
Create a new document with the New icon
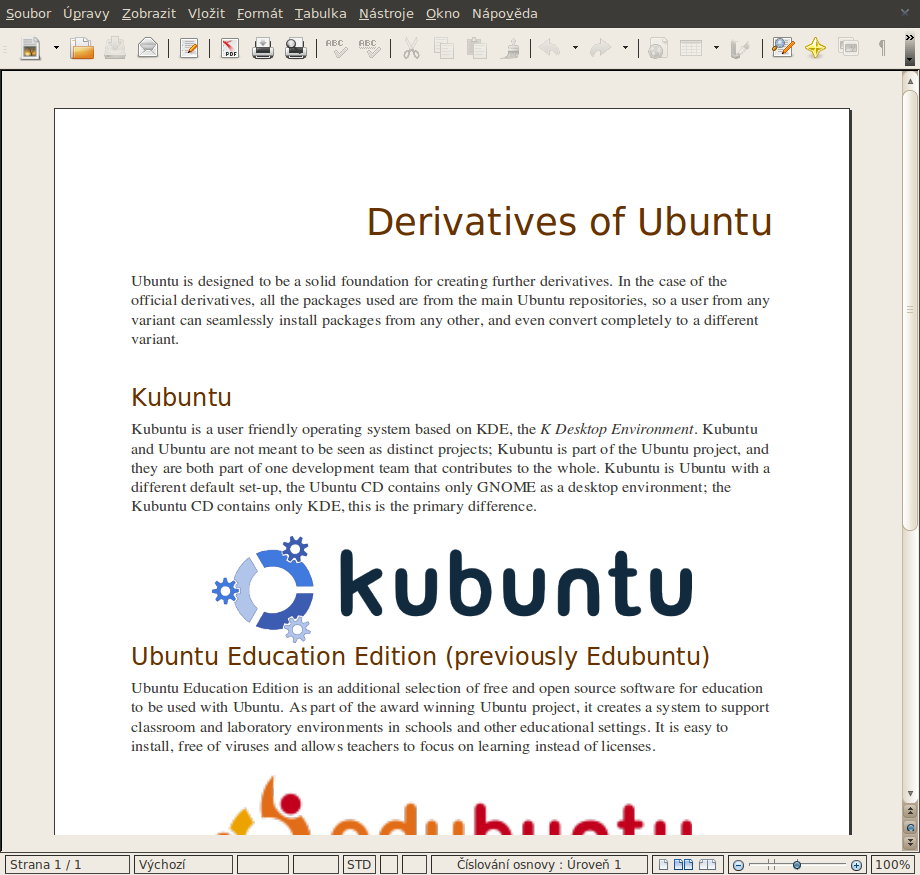pos(31,48)
